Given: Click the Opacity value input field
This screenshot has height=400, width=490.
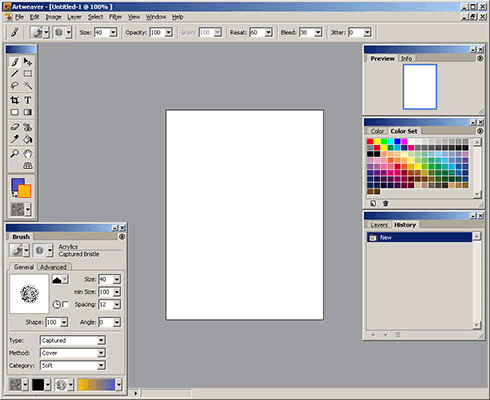Looking at the screenshot, I should click(157, 32).
